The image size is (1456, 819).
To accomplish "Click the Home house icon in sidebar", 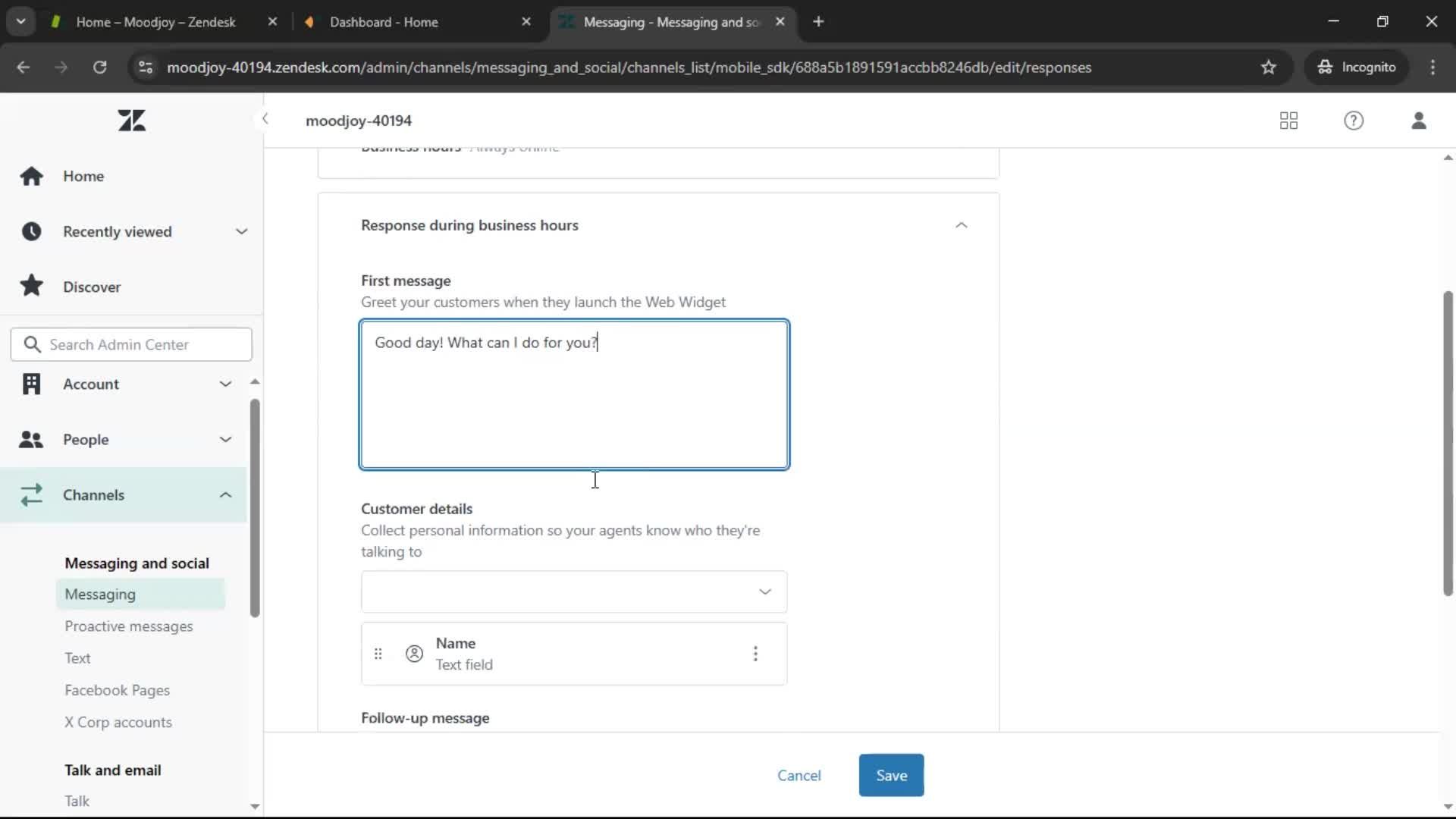I will (31, 176).
